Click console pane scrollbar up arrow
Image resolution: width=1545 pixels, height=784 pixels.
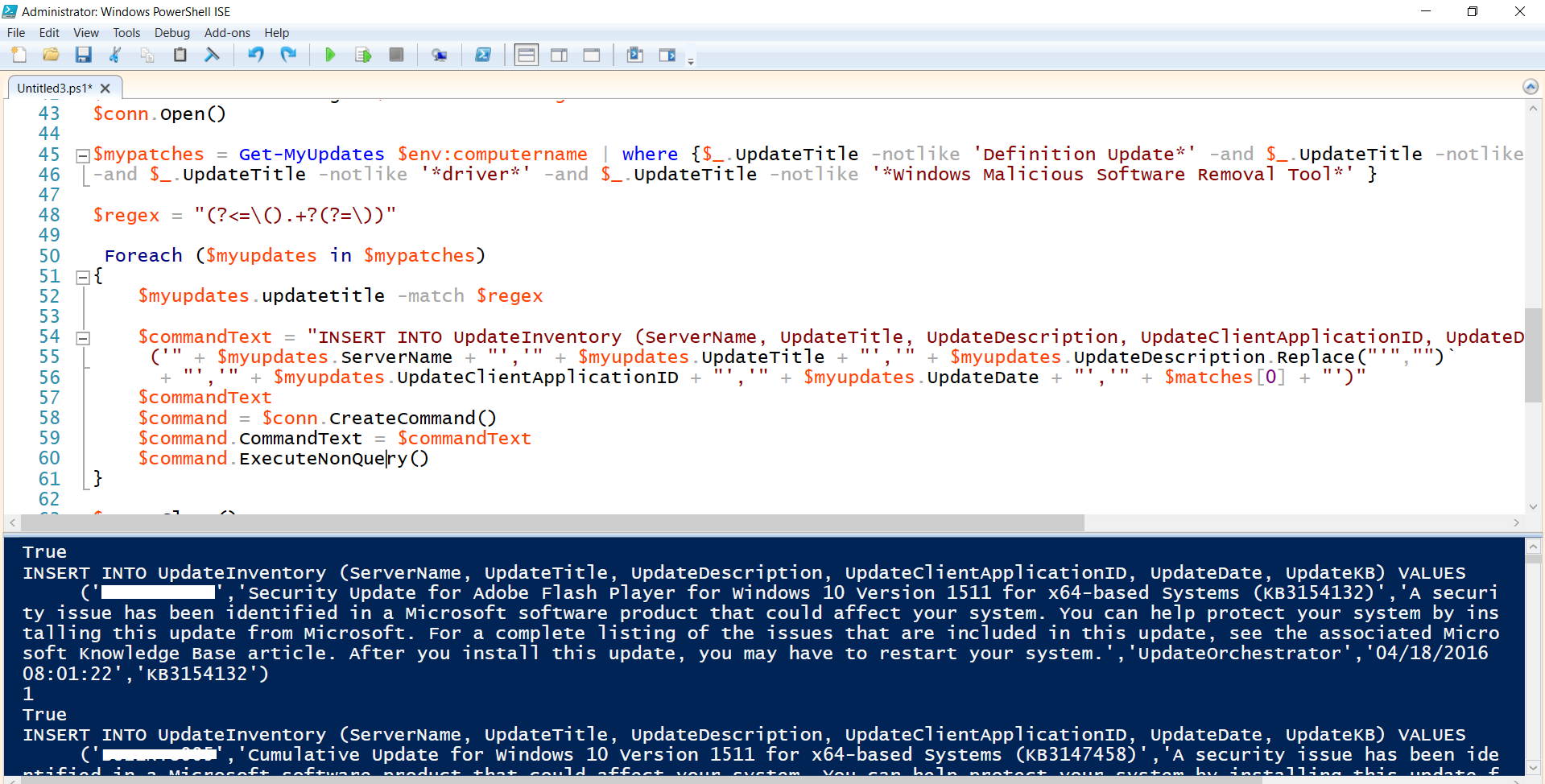pyautogui.click(x=1533, y=547)
